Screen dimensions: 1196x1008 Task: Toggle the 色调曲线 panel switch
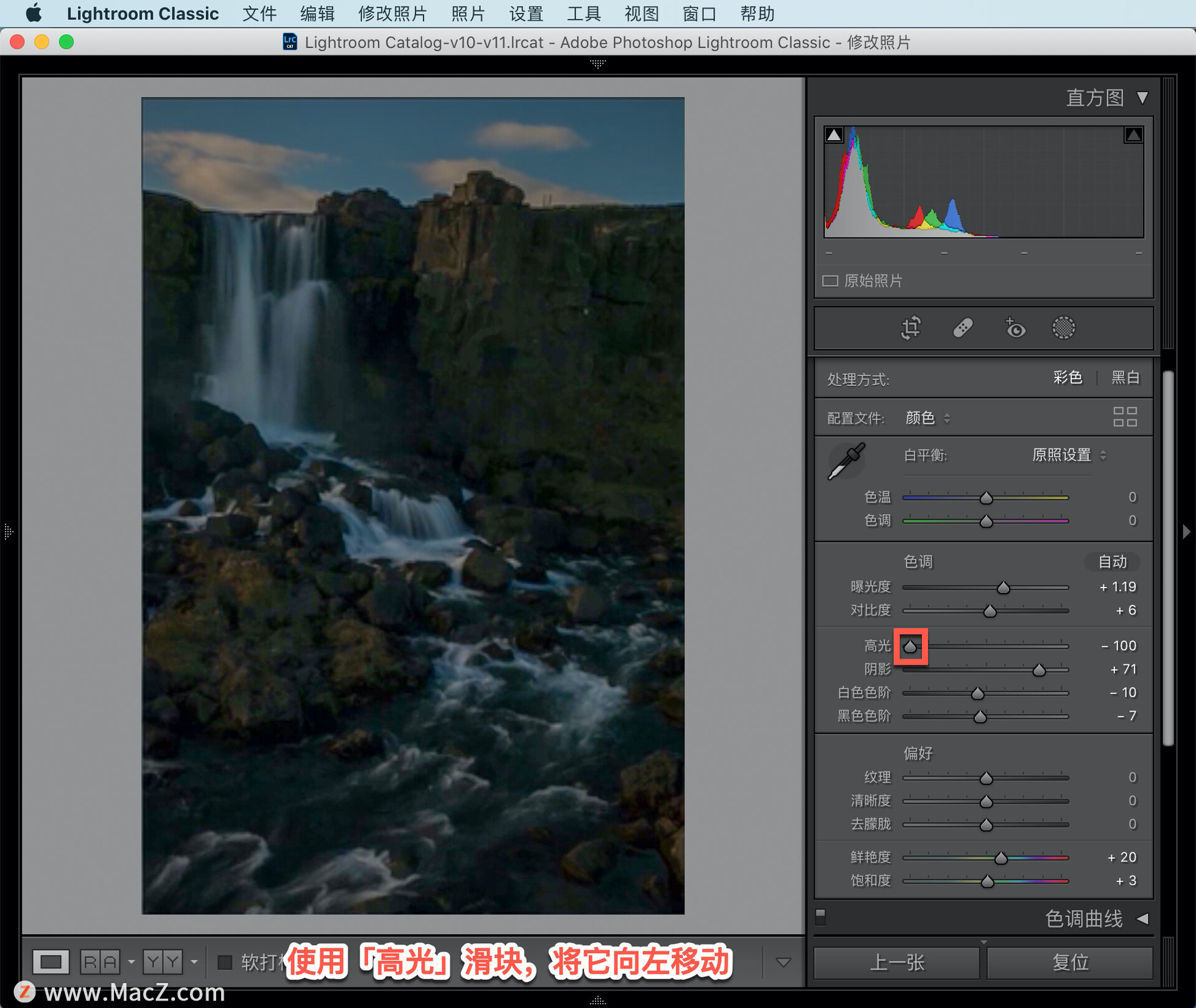point(820,916)
